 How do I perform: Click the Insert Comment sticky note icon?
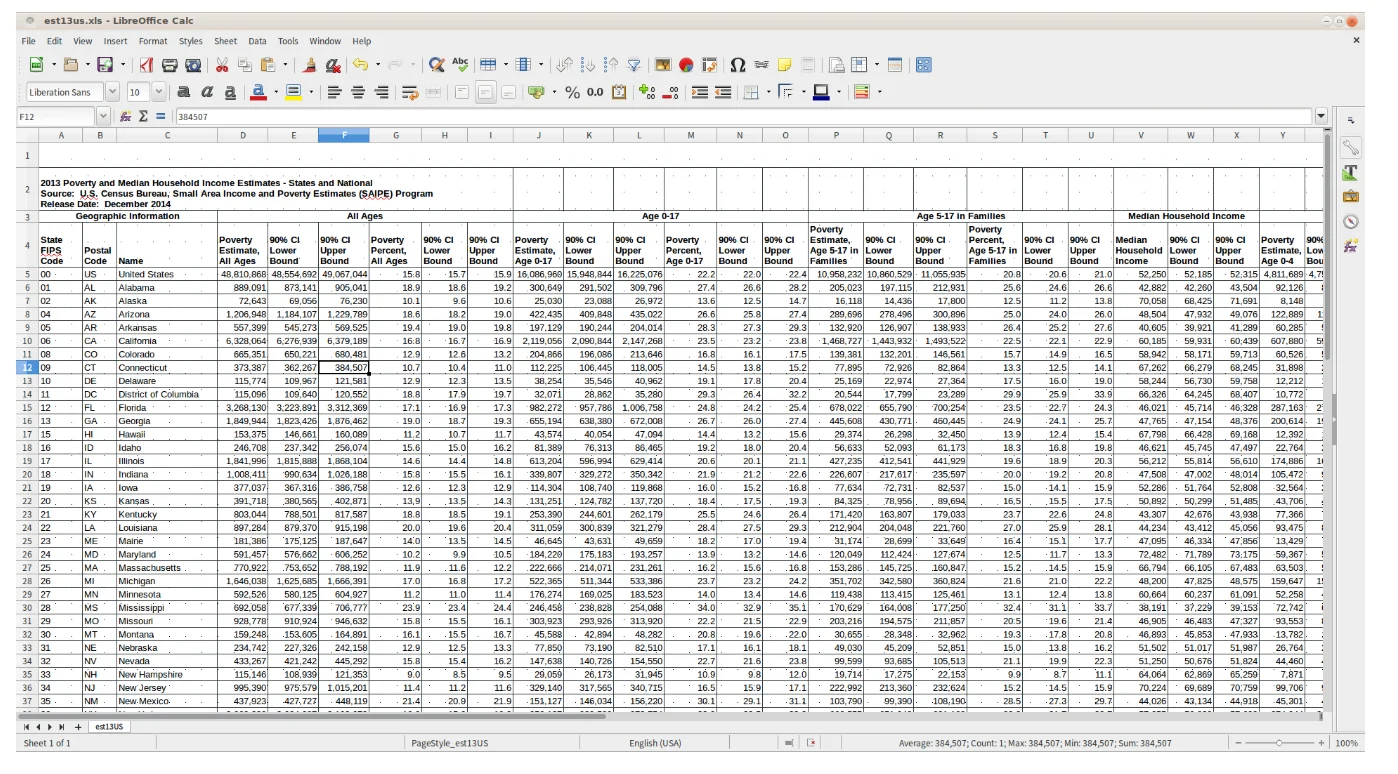coord(785,65)
